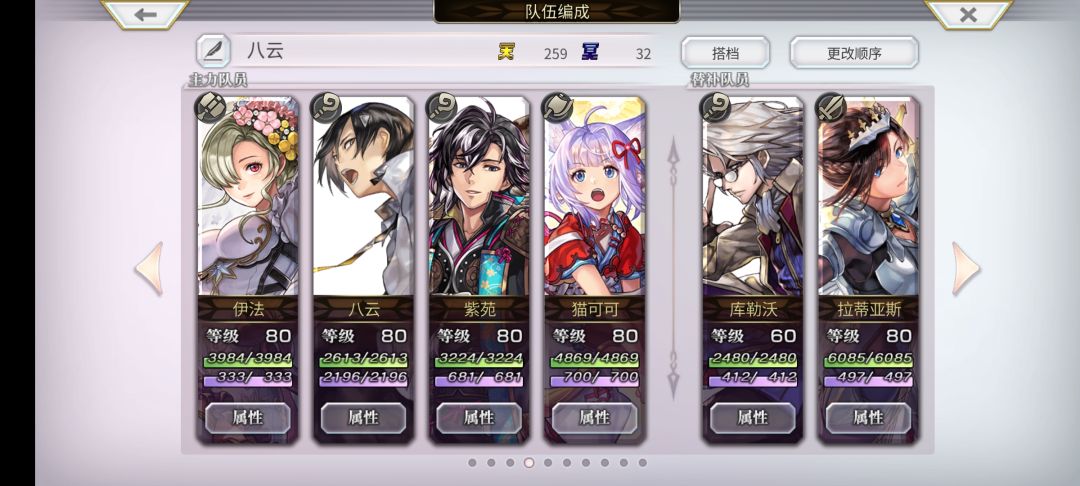Tap the blue 冥 shadow points icon

pyautogui.click(x=590, y=52)
